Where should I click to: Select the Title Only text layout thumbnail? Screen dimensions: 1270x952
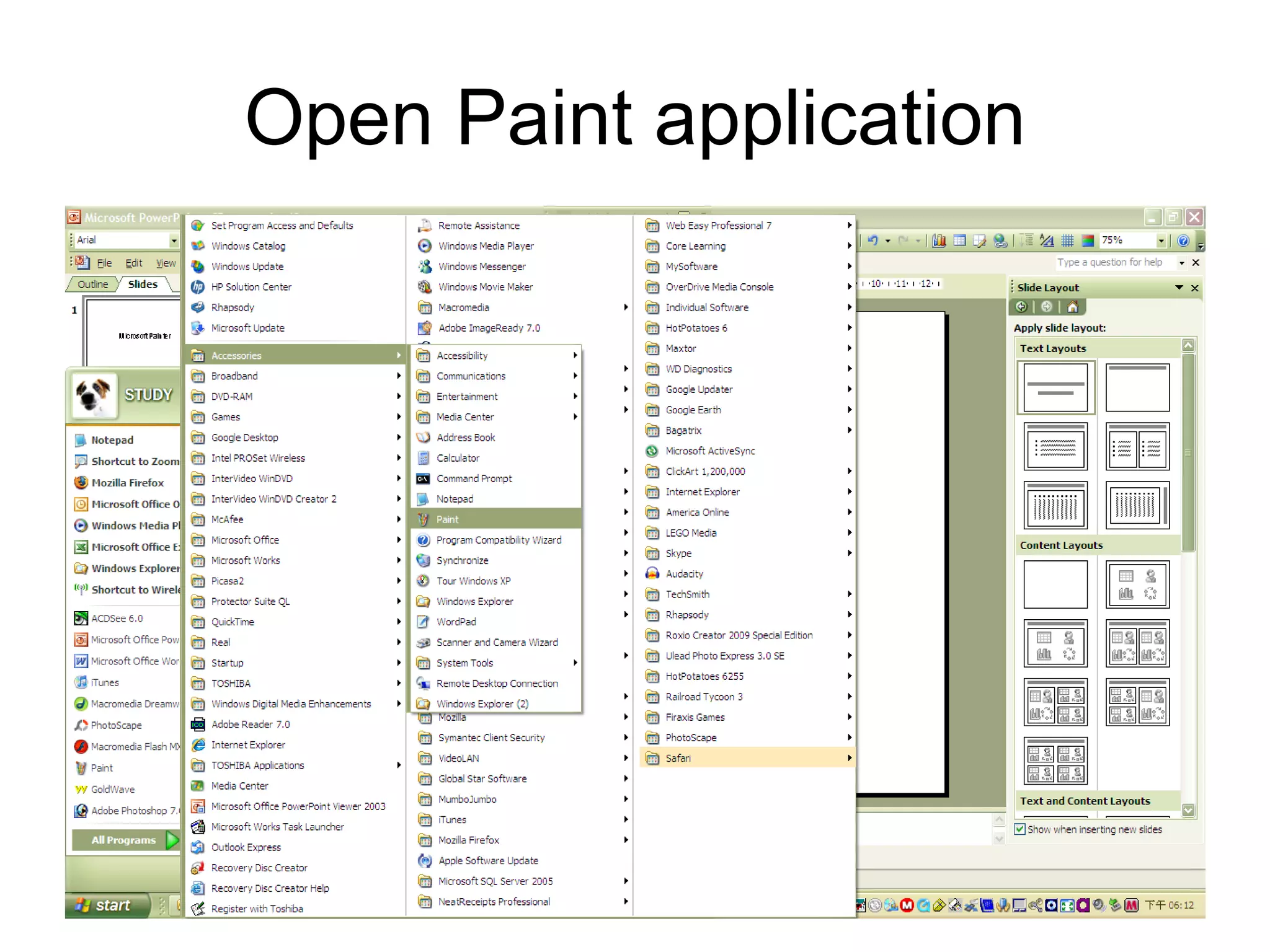[1137, 388]
